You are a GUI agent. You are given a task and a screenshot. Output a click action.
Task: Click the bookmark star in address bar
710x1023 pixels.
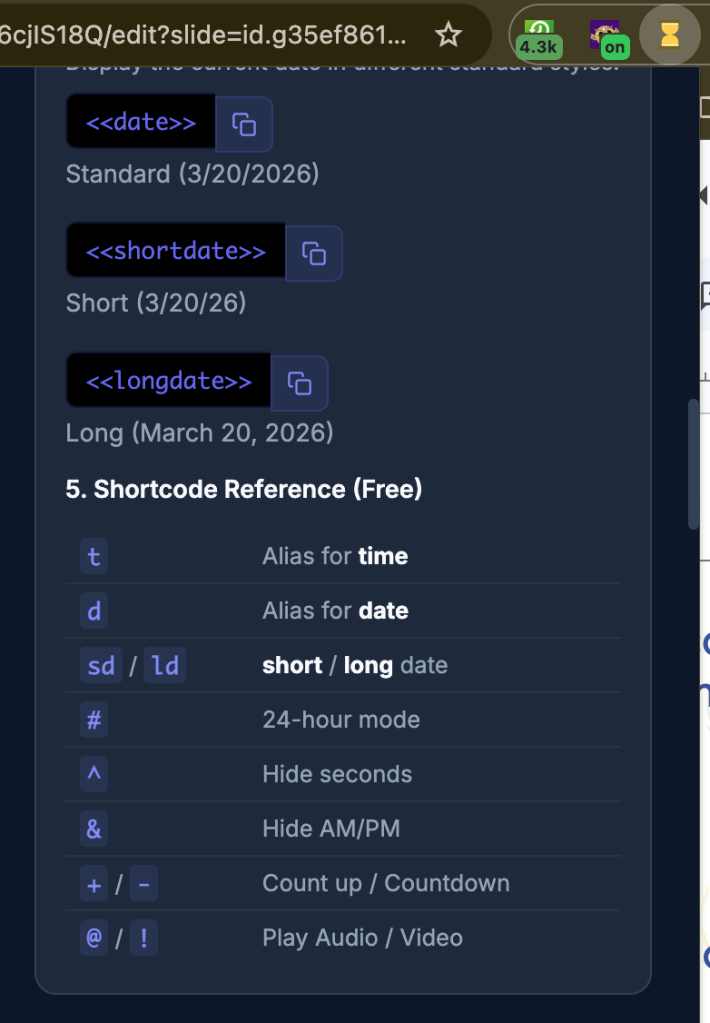pyautogui.click(x=449, y=36)
